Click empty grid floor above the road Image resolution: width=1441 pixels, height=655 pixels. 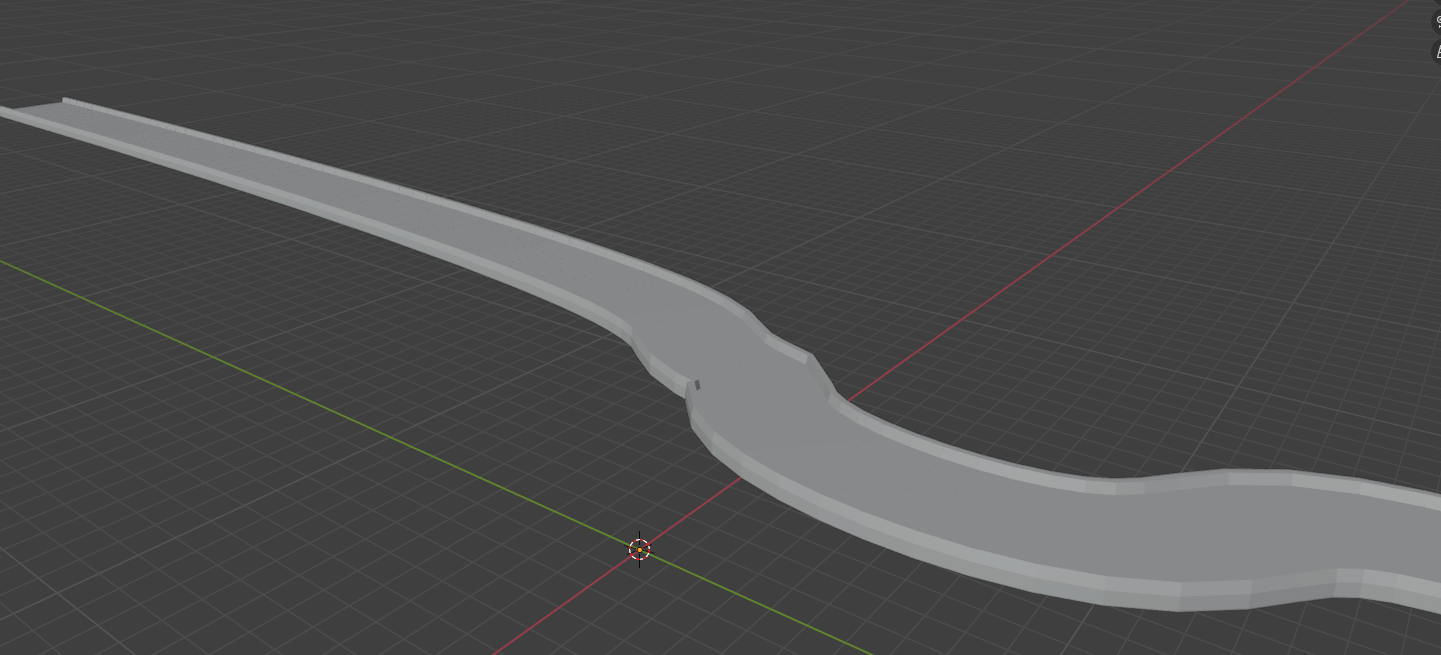pyautogui.click(x=700, y=120)
